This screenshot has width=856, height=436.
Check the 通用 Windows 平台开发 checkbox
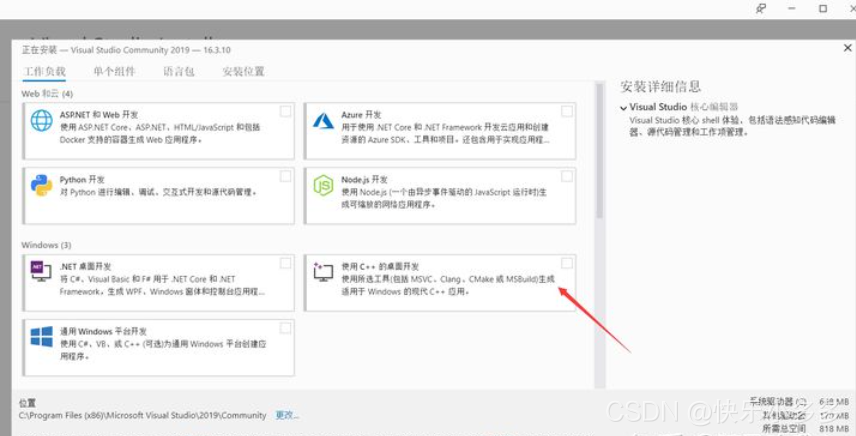(286, 328)
